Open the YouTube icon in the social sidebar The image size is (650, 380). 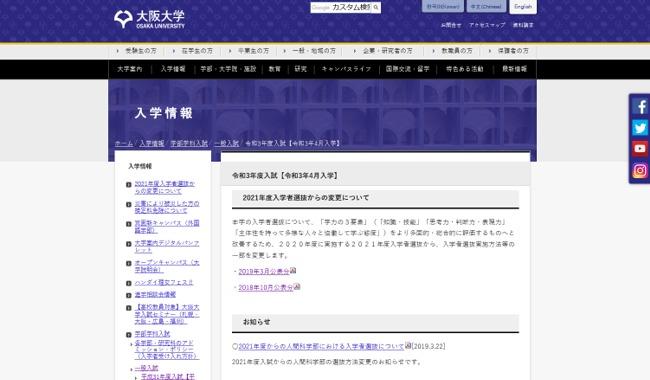[x=640, y=148]
